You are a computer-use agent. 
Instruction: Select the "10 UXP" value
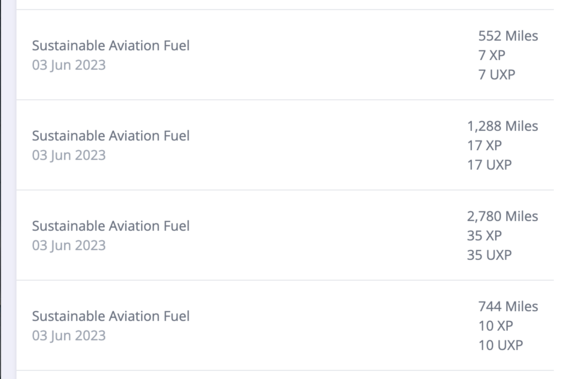click(x=500, y=345)
